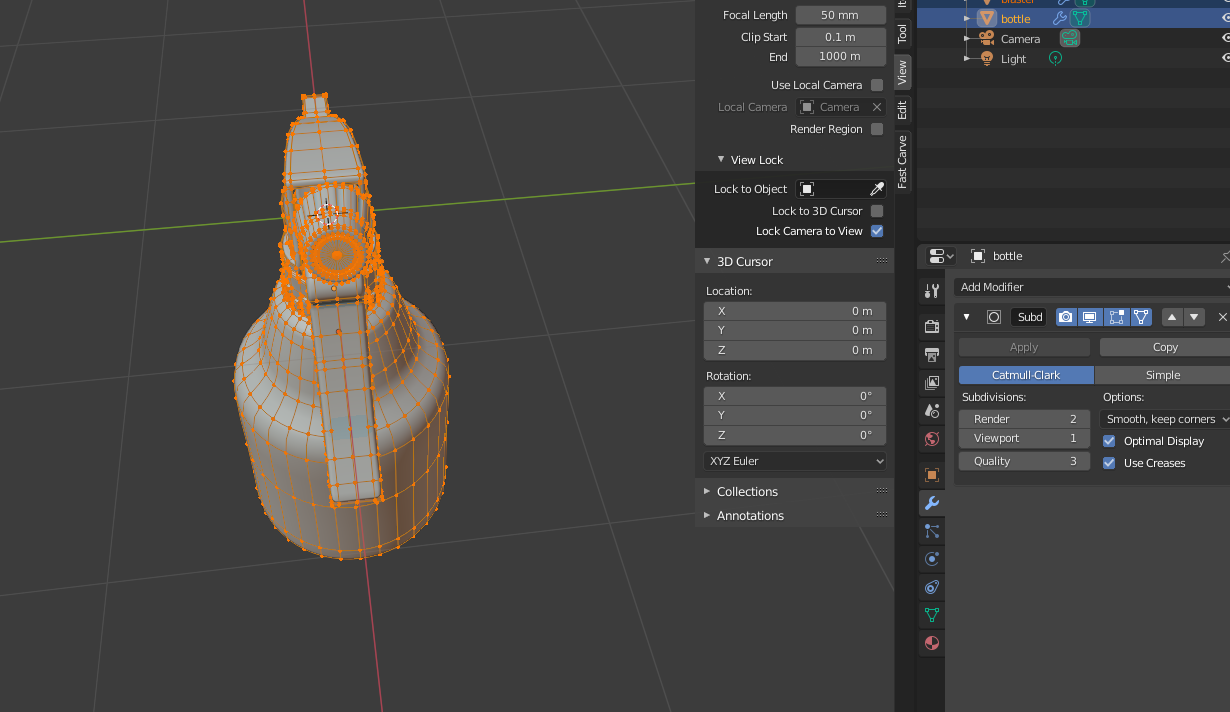1230x712 pixels.
Task: Open the Particle Properties tab
Action: 931,531
